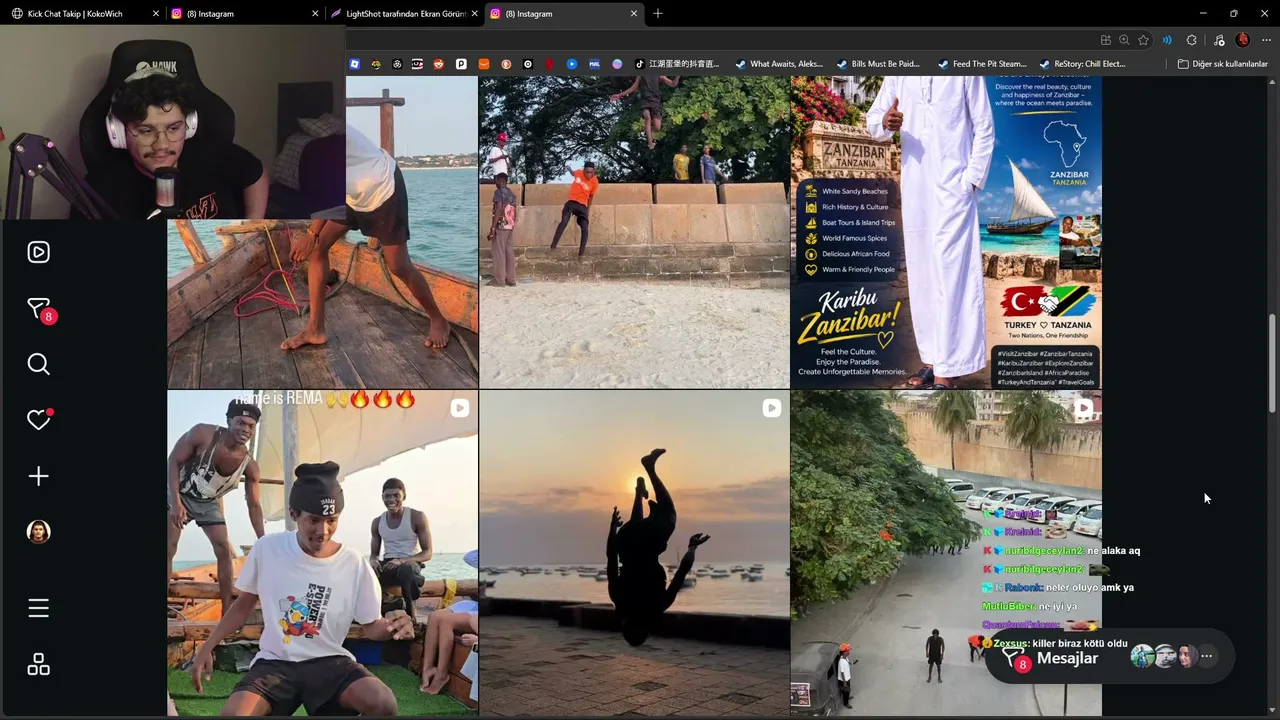This screenshot has width=1280, height=720.
Task: Open the media control music icon
Action: coord(1218,40)
